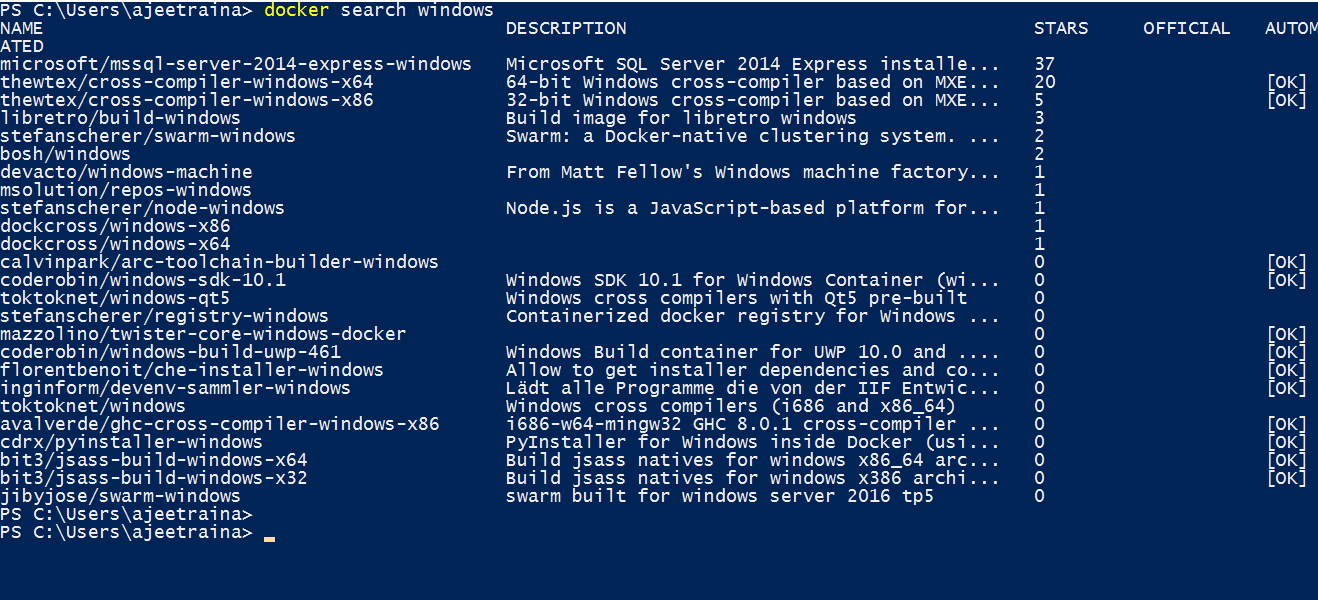The height and width of the screenshot is (600, 1318).
Task: Click the STARS column header
Action: pos(1061,28)
